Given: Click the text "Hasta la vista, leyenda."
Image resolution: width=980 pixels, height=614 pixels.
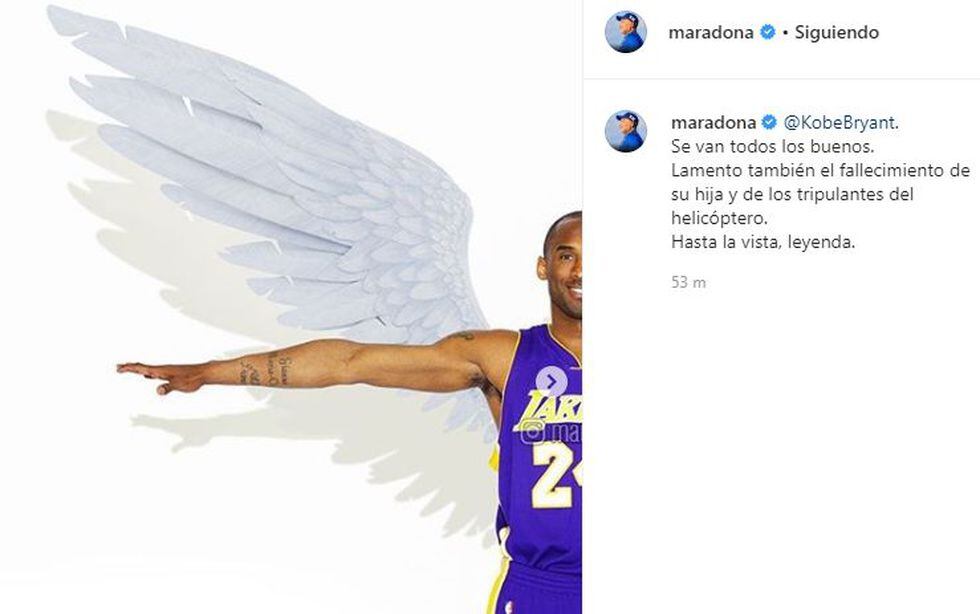Looking at the screenshot, I should click(x=763, y=243).
